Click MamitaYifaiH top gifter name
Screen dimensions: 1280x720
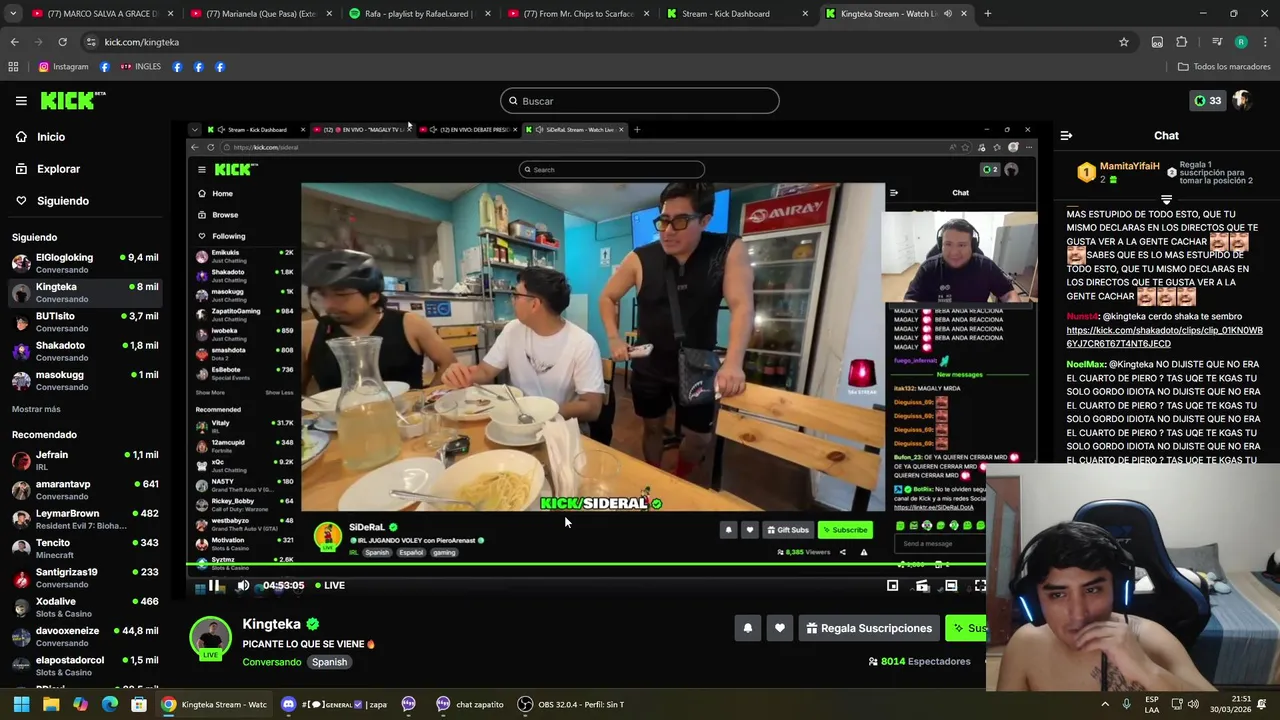click(1129, 166)
